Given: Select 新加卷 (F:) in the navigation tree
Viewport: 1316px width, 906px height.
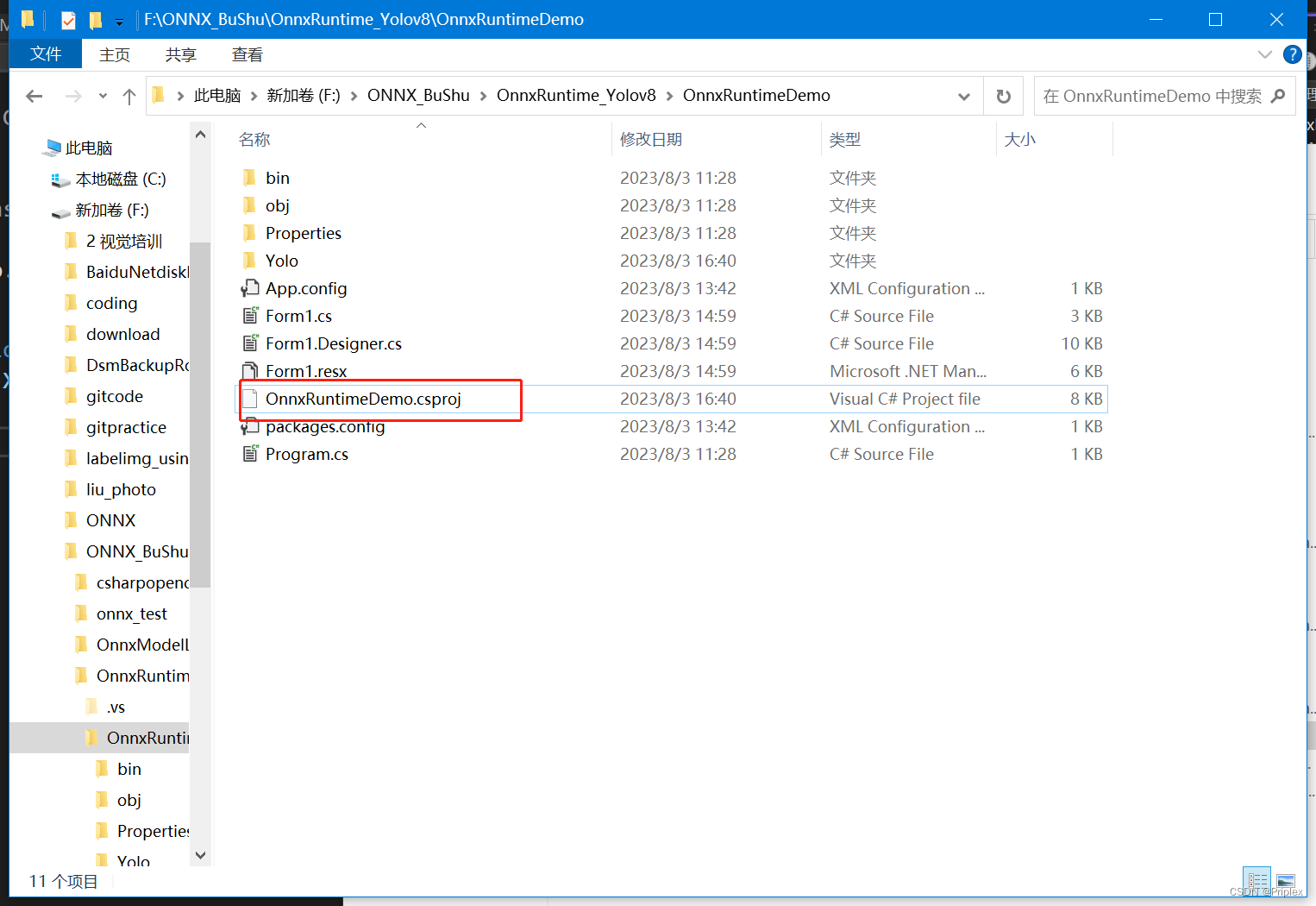Looking at the screenshot, I should click(112, 211).
